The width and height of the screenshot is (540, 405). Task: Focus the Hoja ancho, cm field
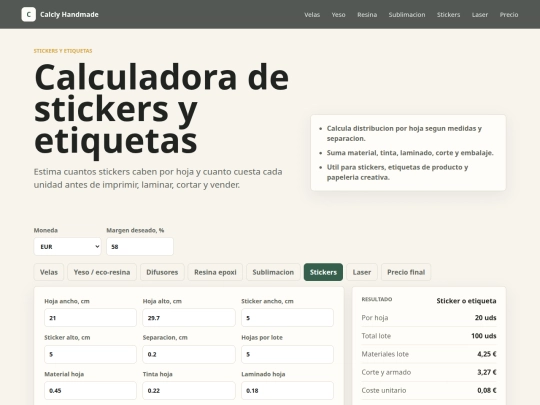tap(90, 318)
